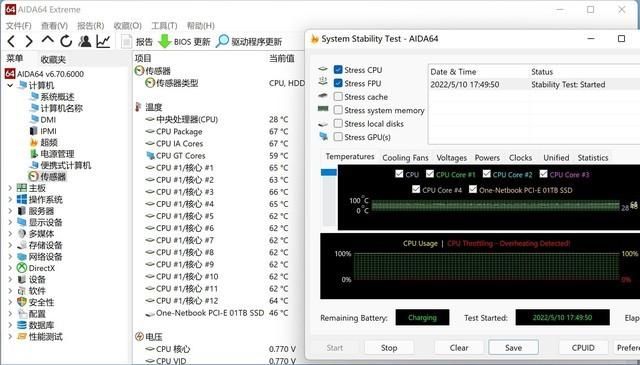Image resolution: width=640 pixels, height=365 pixels.
Task: Click the Save button
Action: [513, 348]
